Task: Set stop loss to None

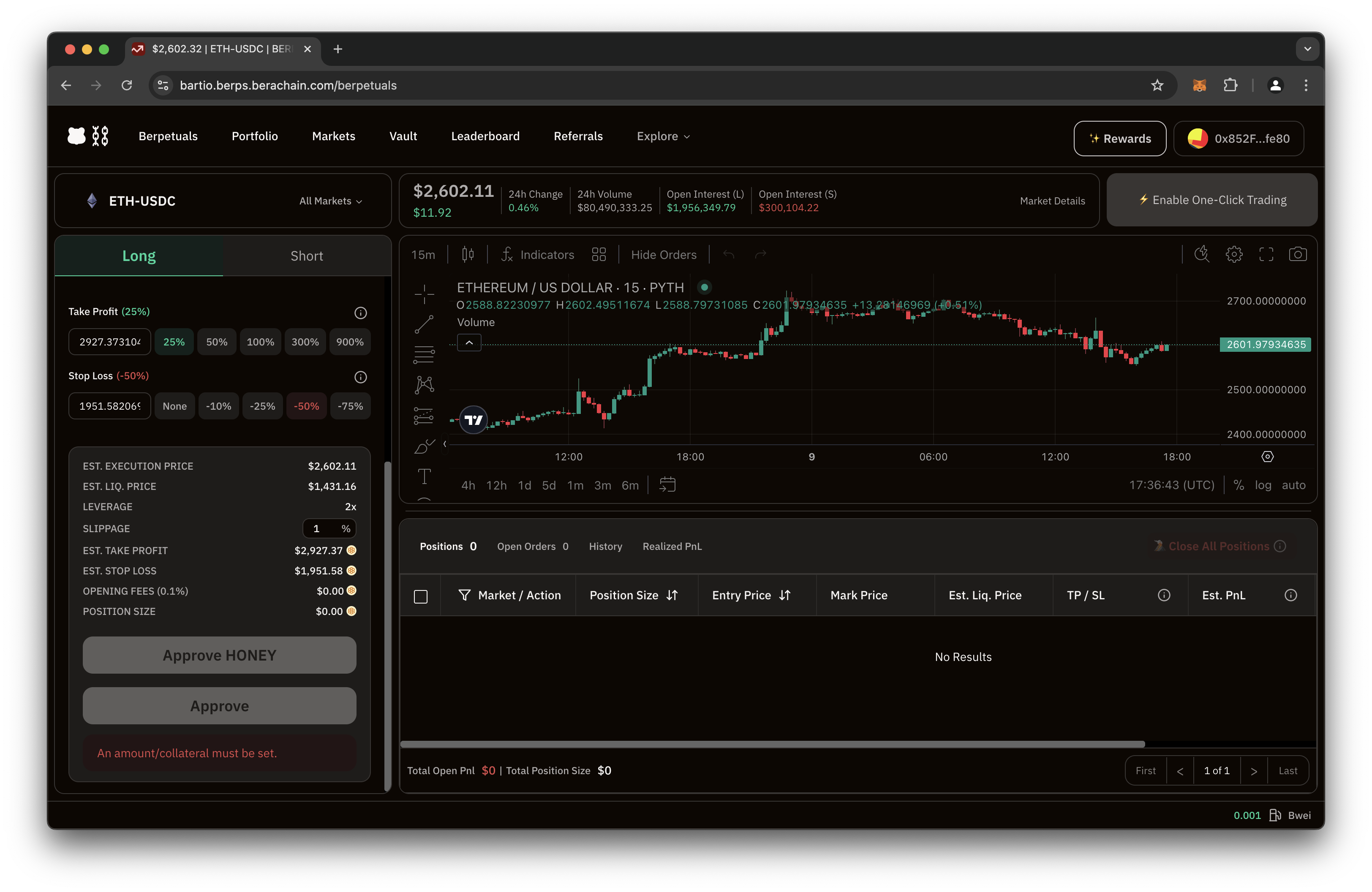Action: pyautogui.click(x=175, y=406)
